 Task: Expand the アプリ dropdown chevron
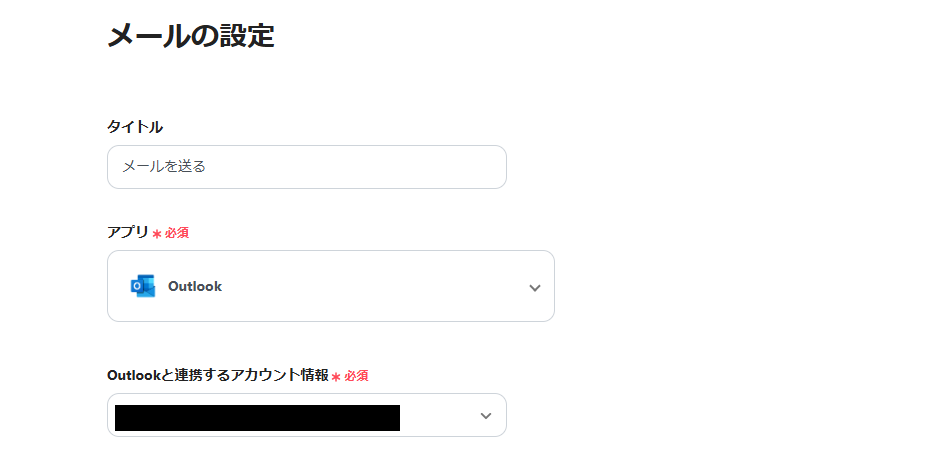click(x=534, y=287)
